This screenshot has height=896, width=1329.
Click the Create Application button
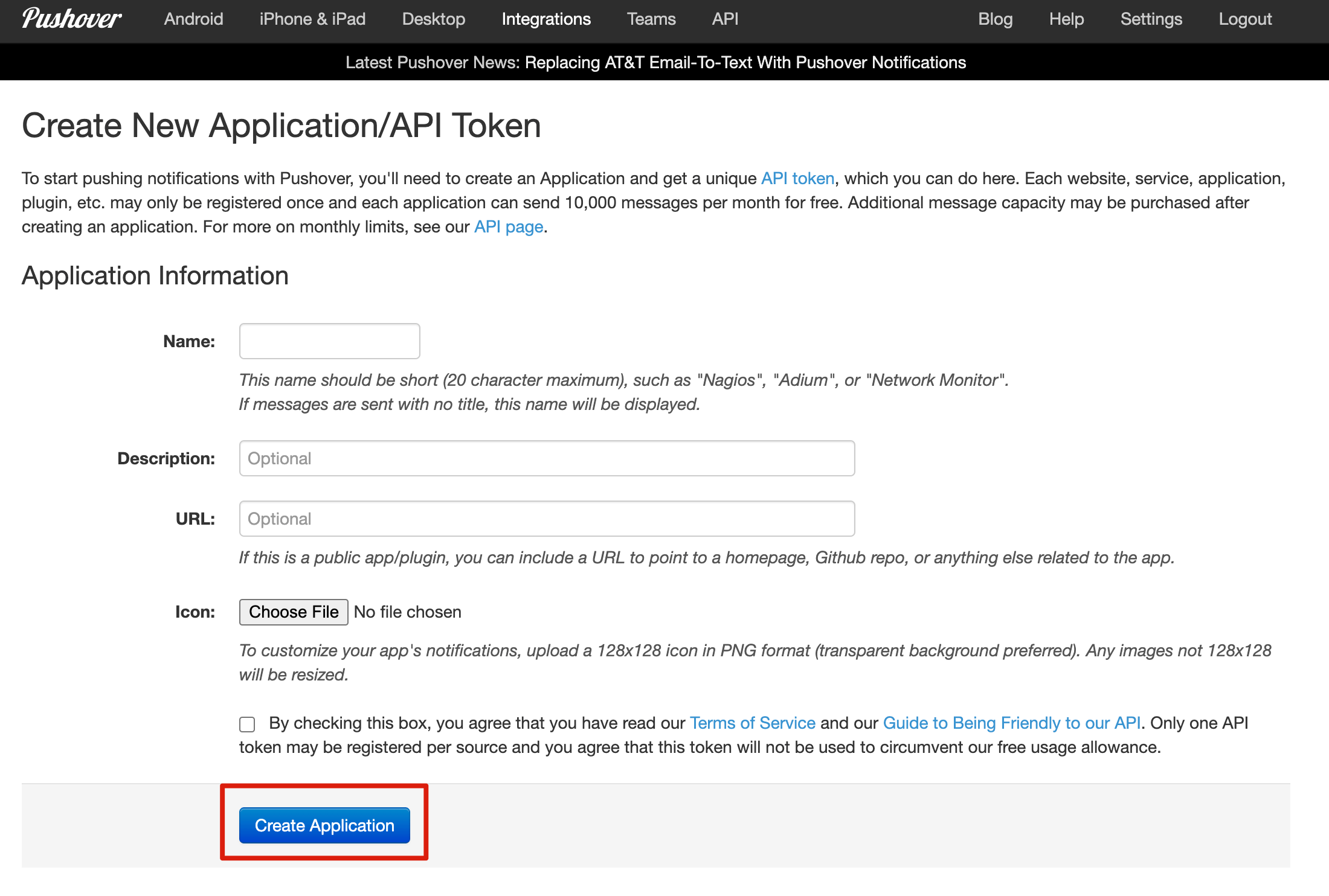[x=324, y=825]
